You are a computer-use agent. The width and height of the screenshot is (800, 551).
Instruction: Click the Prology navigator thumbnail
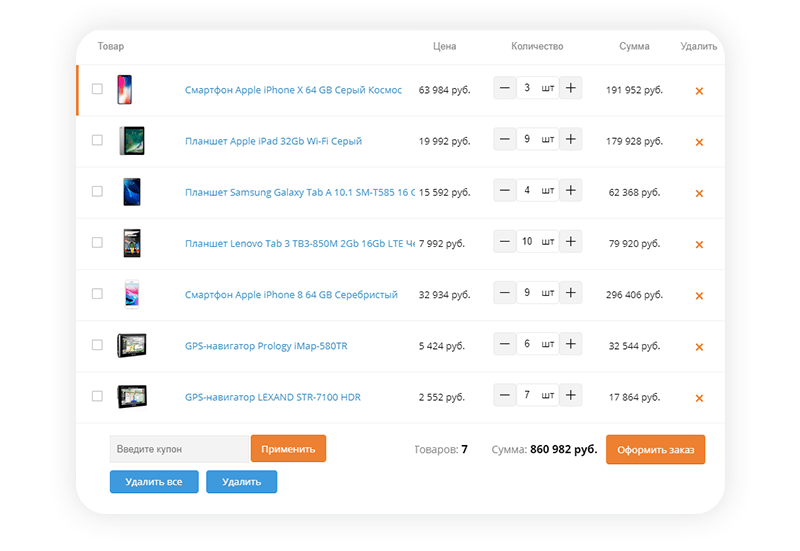(132, 345)
